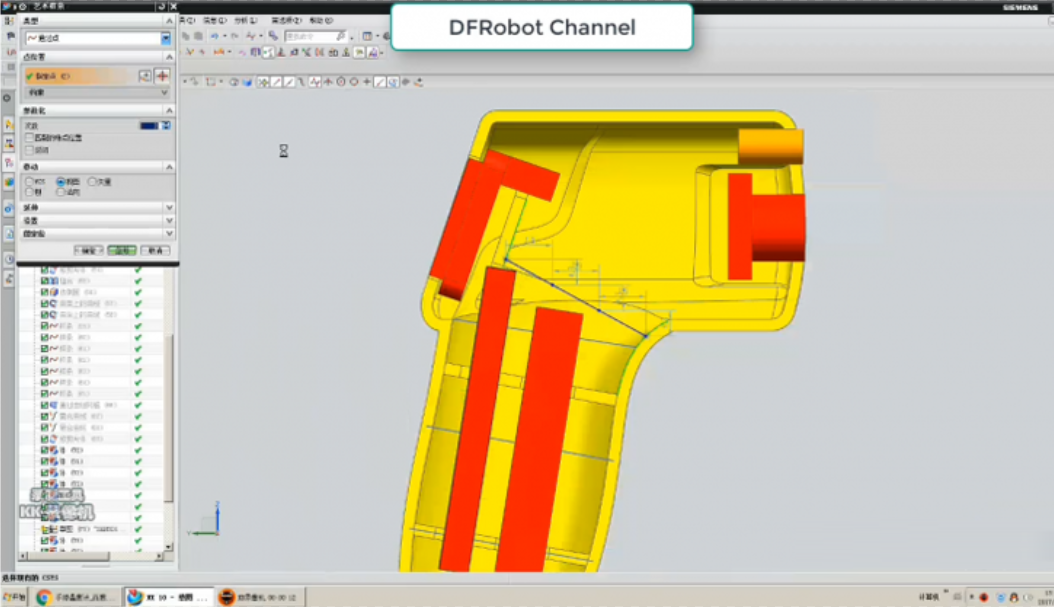Expand the 微定位 section
Image resolution: width=1054 pixels, height=607 pixels.
pos(169,233)
